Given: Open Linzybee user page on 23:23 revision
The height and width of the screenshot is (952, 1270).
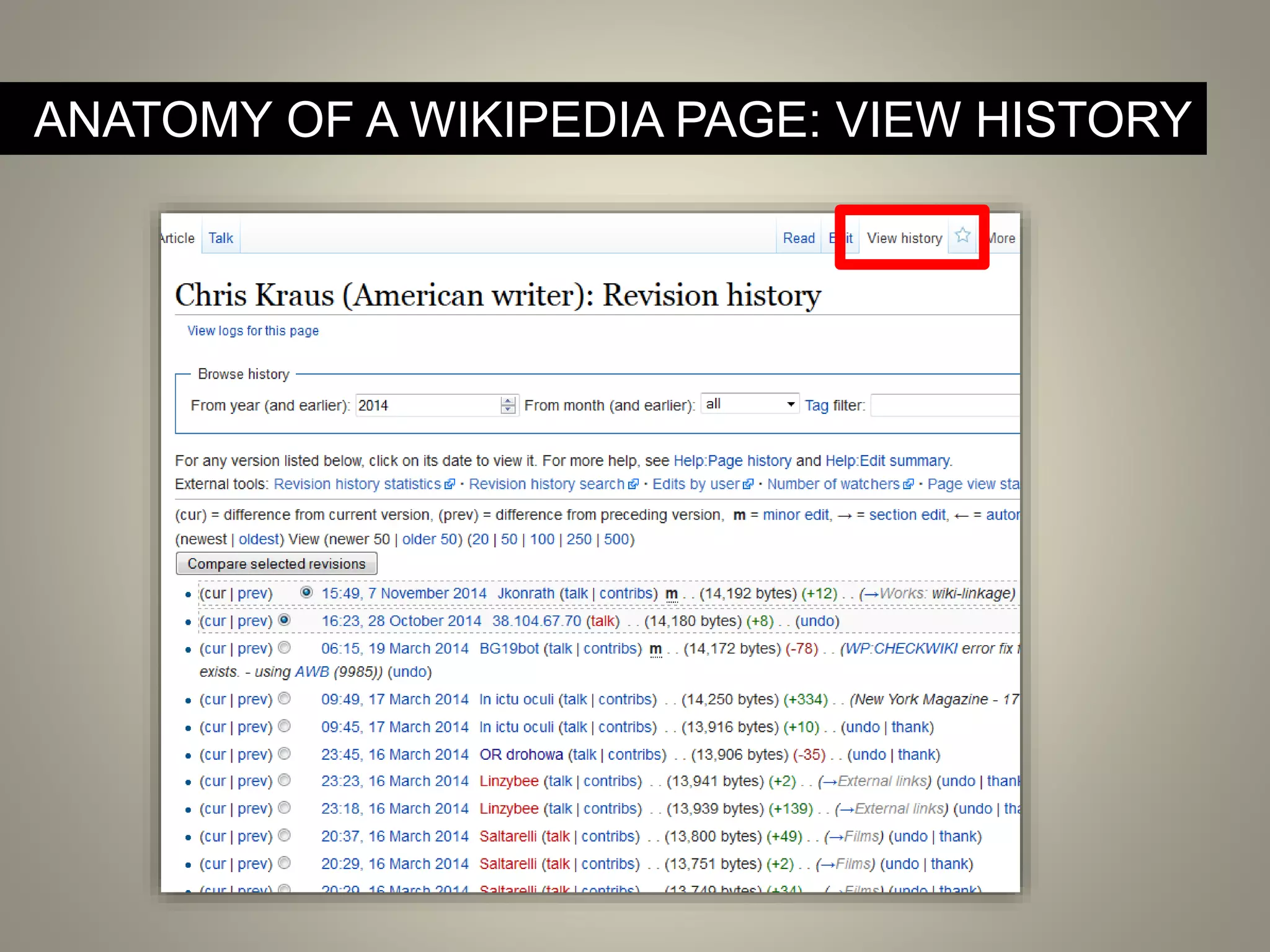Looking at the screenshot, I should tap(509, 782).
